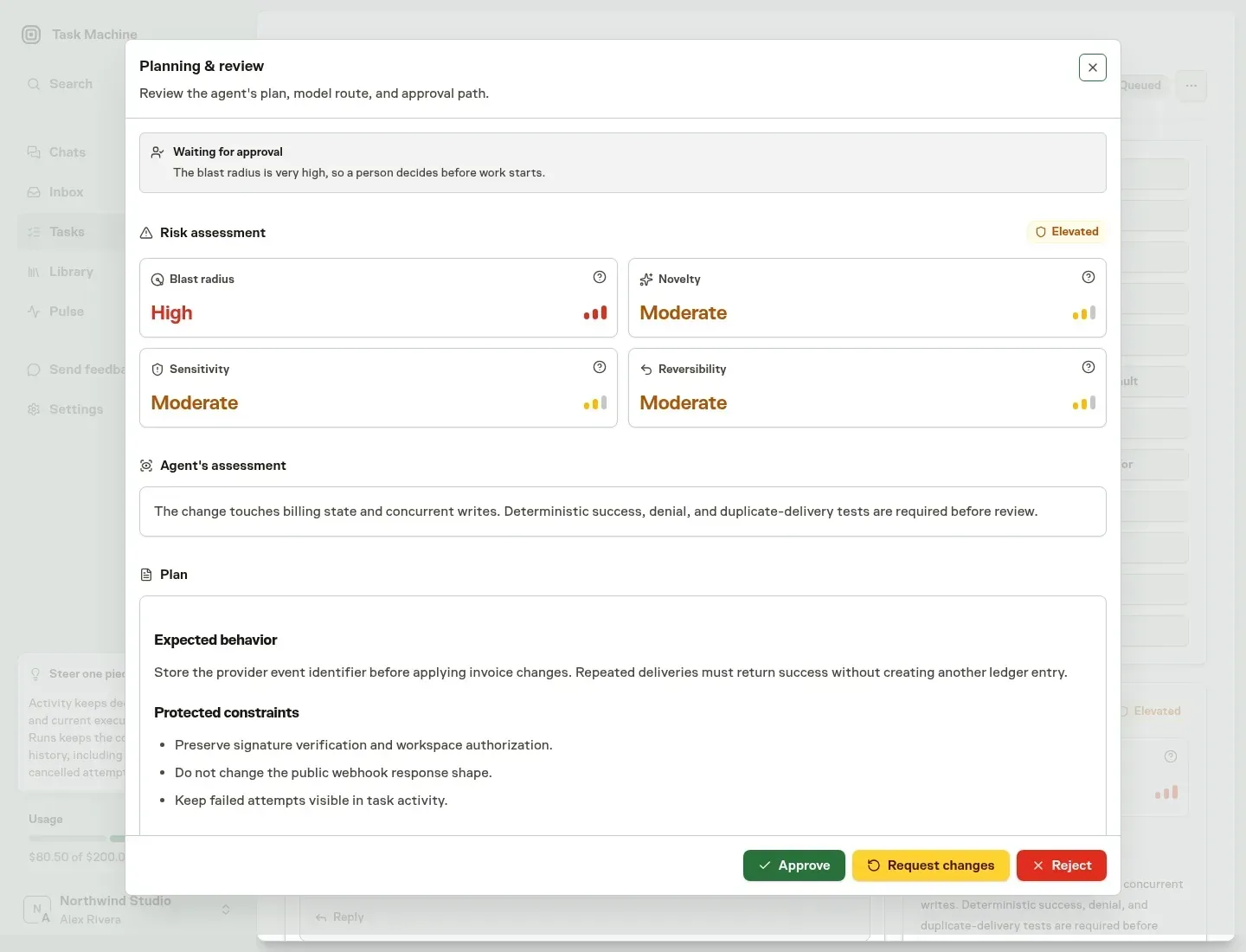Open Pulse in the sidebar
Image resolution: width=1246 pixels, height=952 pixels.
tap(71, 312)
